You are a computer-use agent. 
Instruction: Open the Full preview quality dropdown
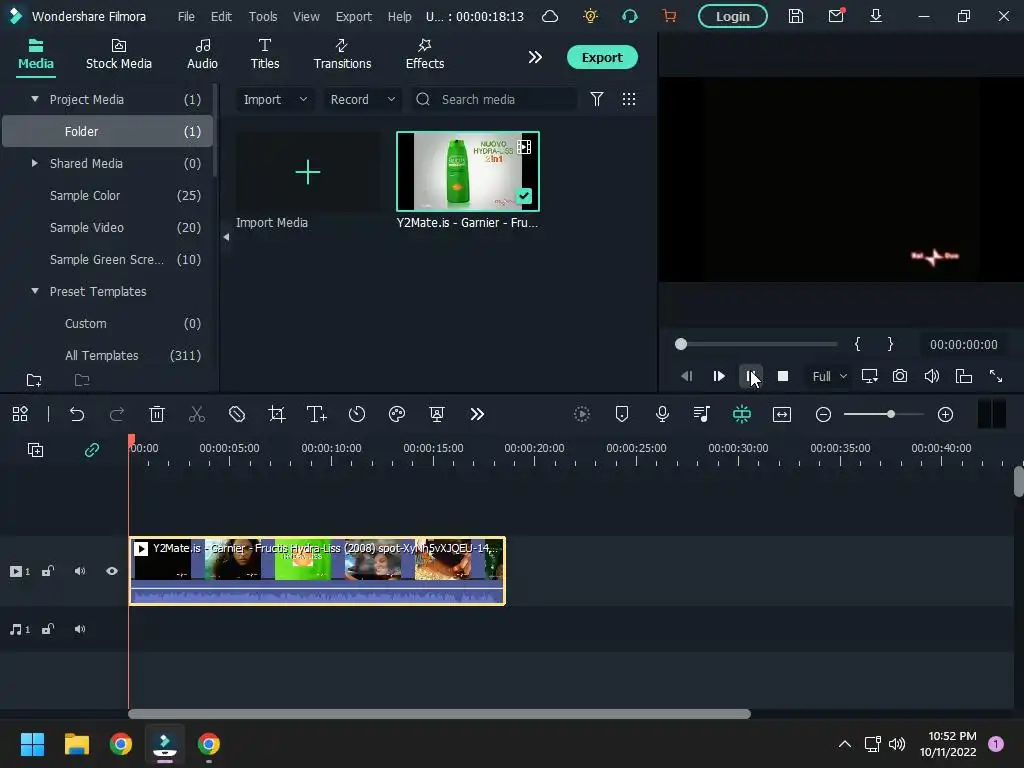829,376
